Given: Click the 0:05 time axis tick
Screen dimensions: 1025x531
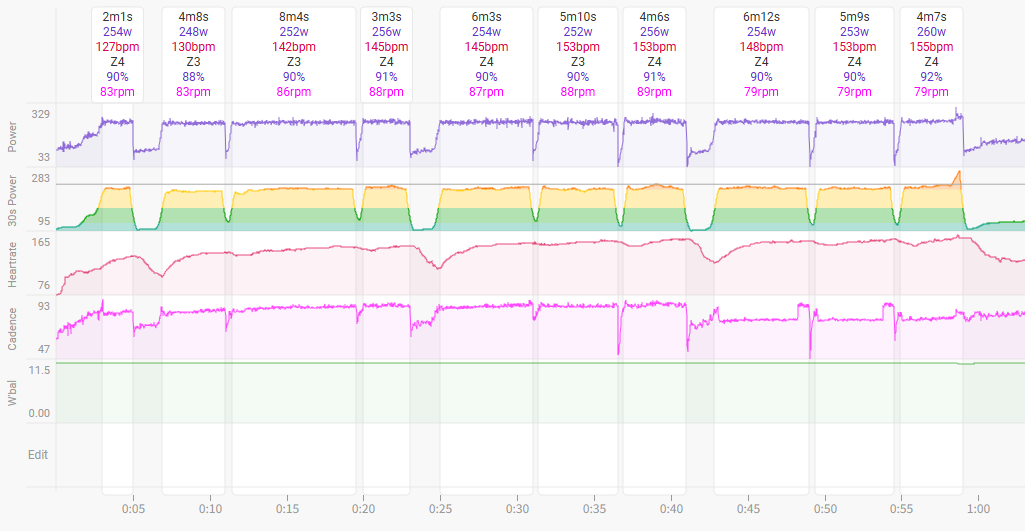Looking at the screenshot, I should point(133,508).
